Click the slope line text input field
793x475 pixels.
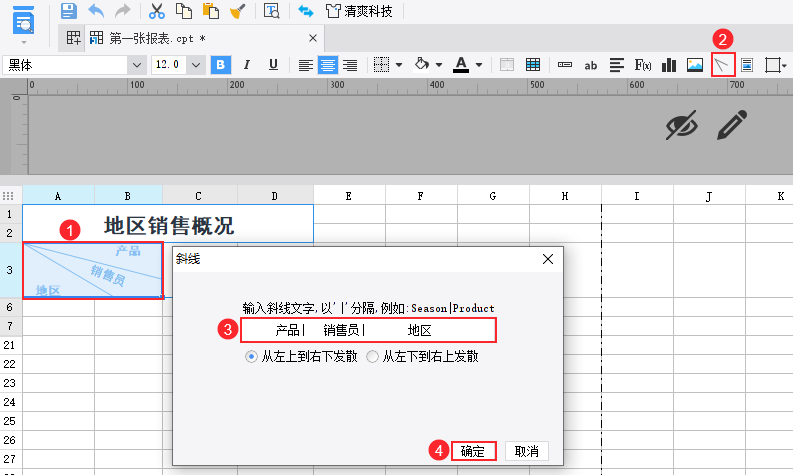click(x=368, y=330)
